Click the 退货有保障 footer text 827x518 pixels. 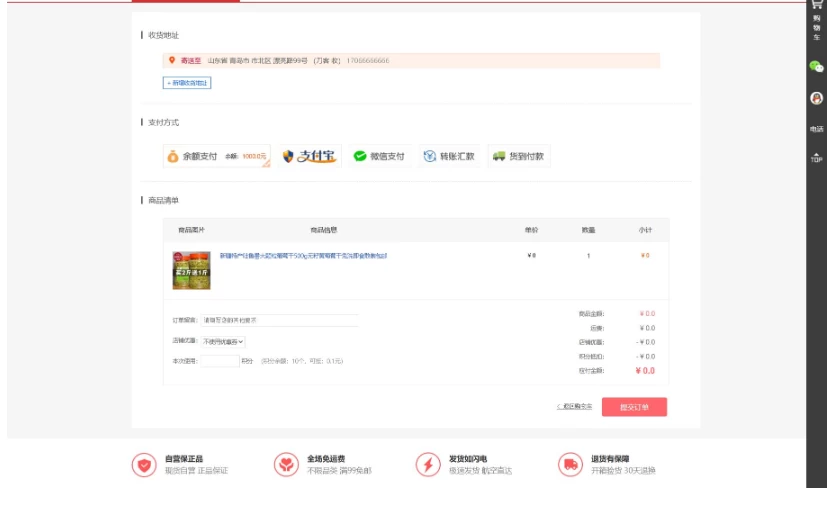point(610,459)
